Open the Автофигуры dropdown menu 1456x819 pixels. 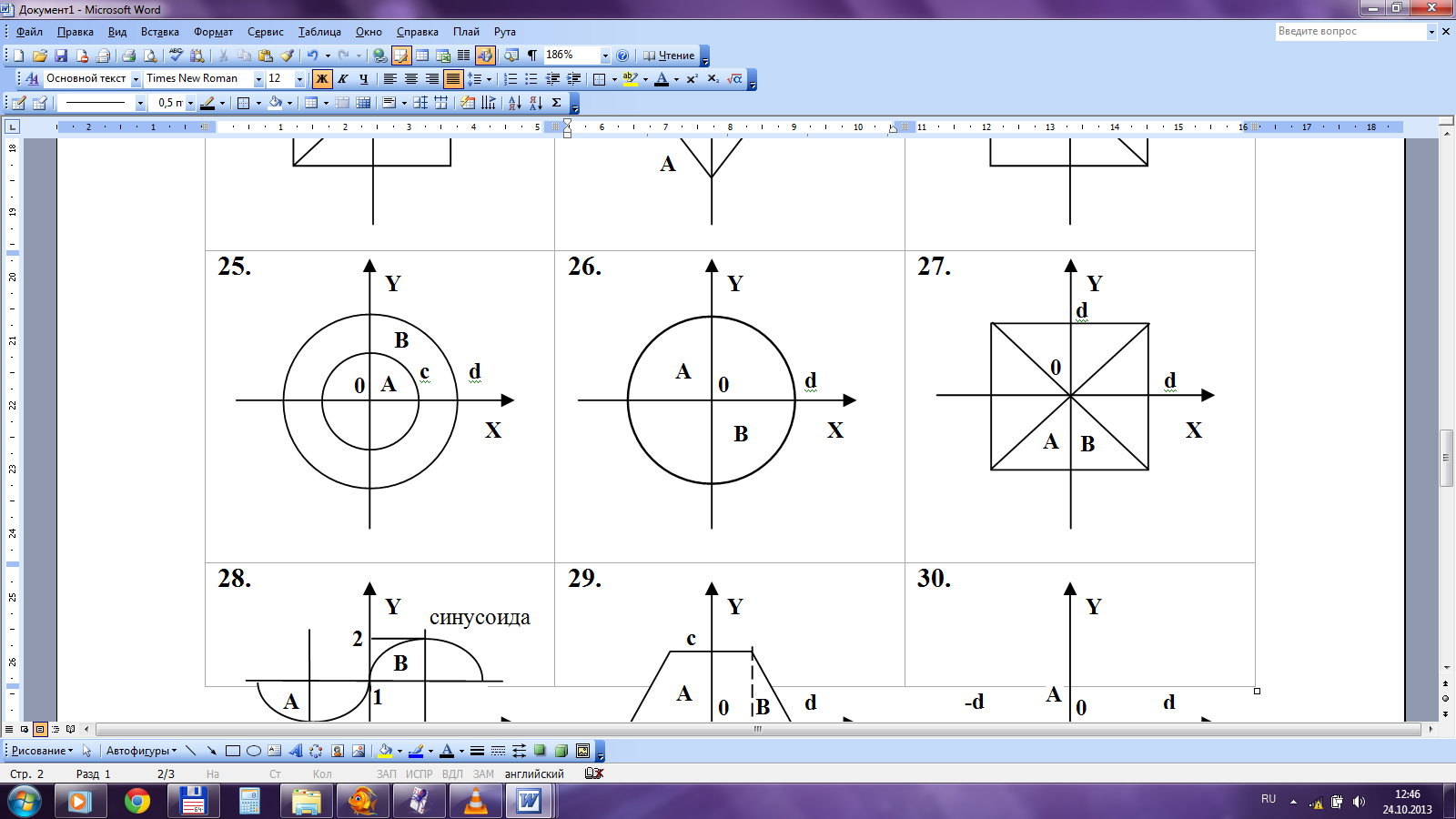coord(141,751)
